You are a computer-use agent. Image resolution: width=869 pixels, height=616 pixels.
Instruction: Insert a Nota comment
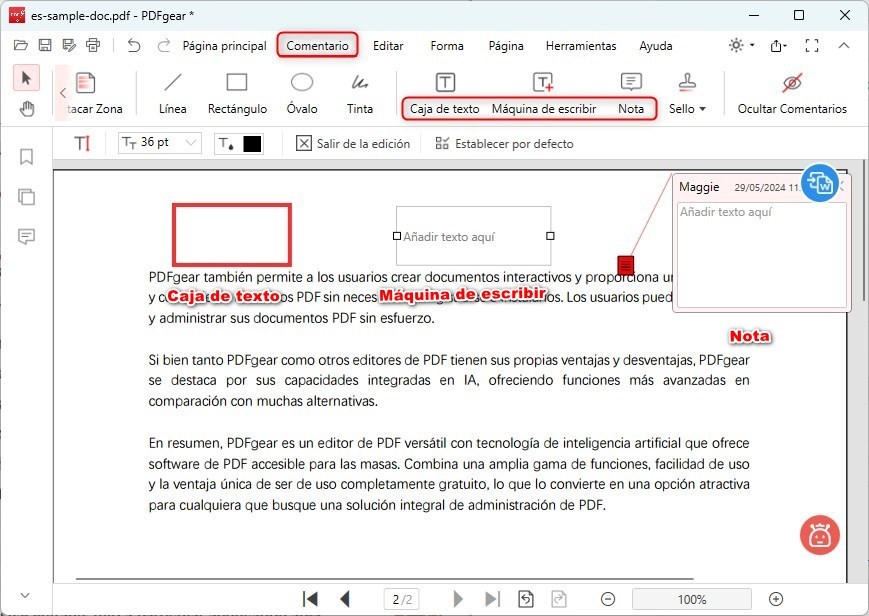(631, 92)
